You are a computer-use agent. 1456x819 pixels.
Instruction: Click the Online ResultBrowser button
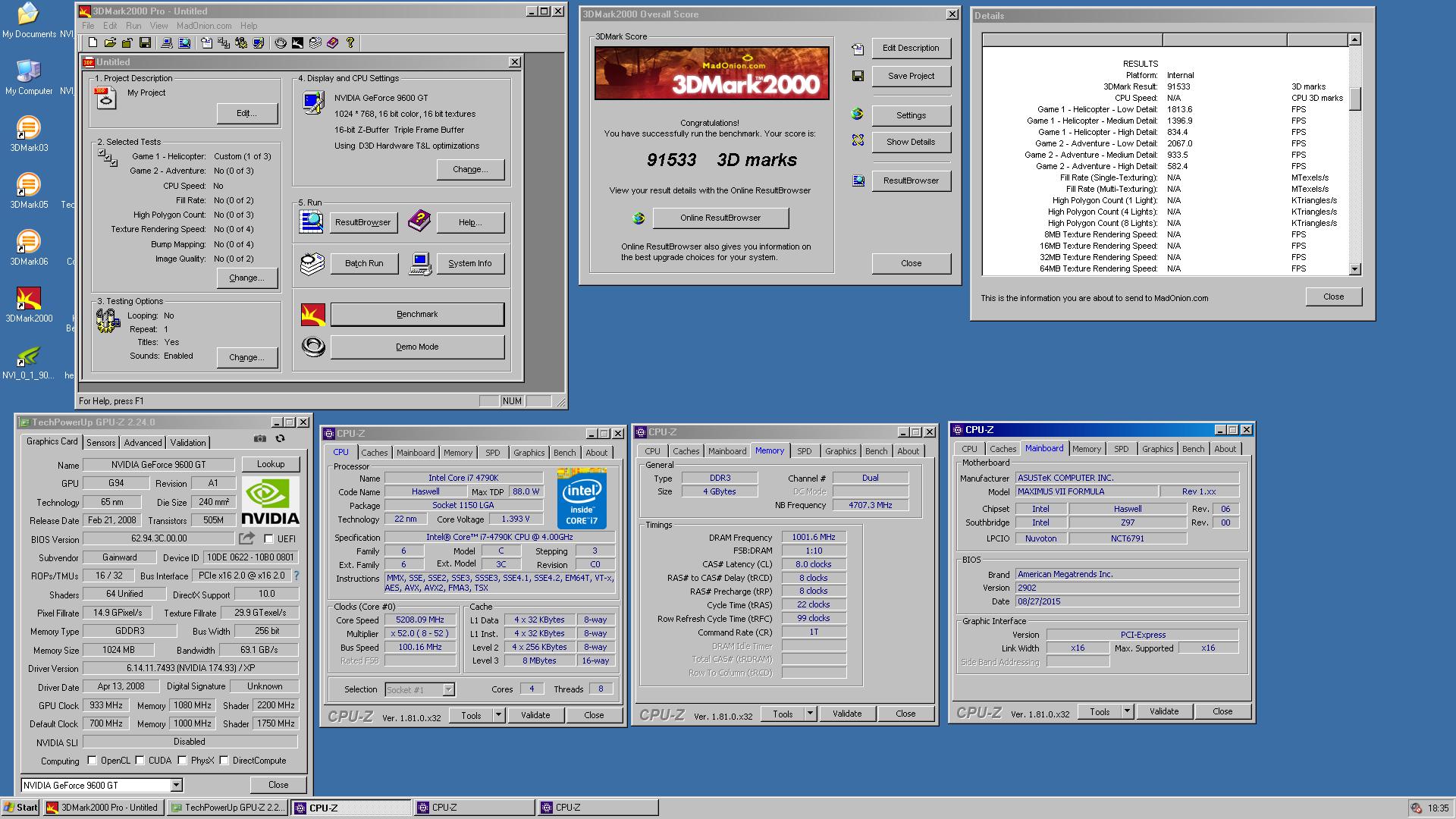tap(720, 218)
